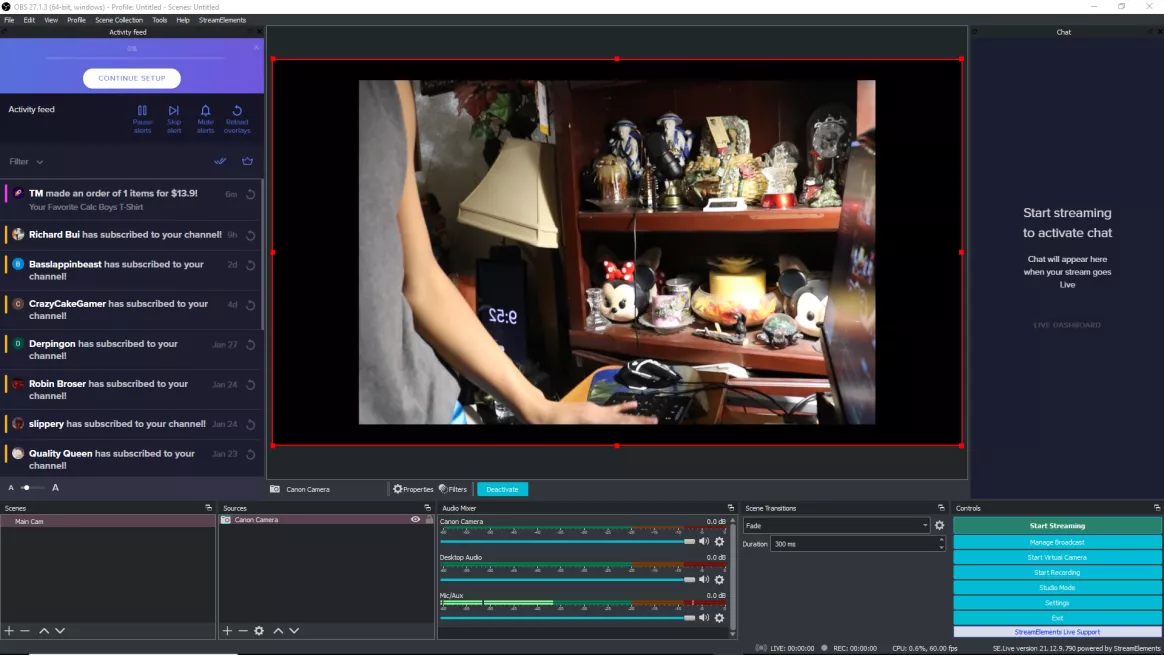Viewport: 1164px width, 655px height.
Task: Replay Robin Broser subscription alert
Action: [x=251, y=385]
